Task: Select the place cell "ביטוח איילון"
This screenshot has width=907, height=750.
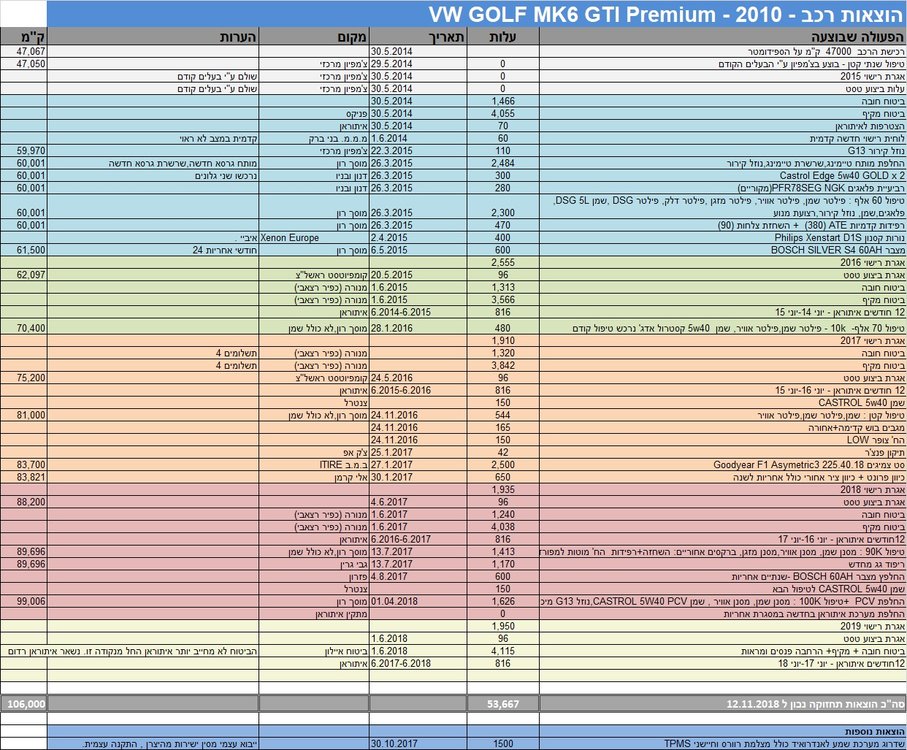Action: pyautogui.click(x=314, y=651)
